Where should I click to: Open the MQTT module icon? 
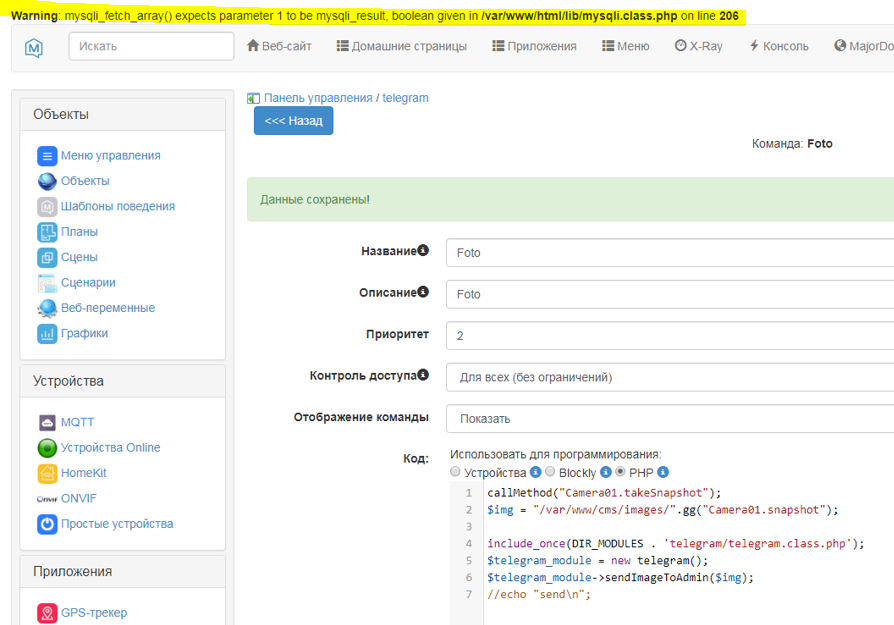coord(47,422)
